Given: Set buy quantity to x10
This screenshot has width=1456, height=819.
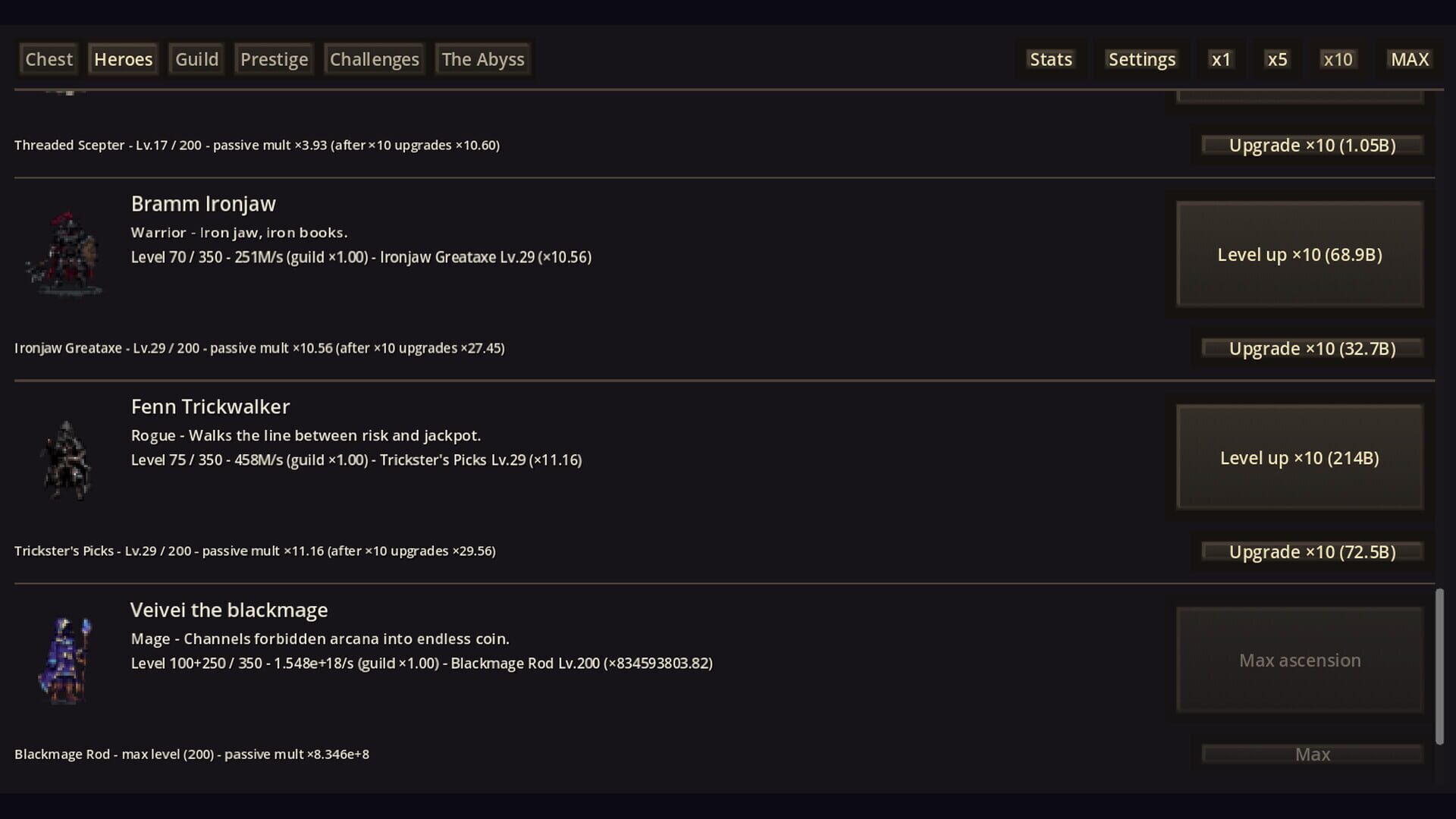Looking at the screenshot, I should pos(1338,58).
